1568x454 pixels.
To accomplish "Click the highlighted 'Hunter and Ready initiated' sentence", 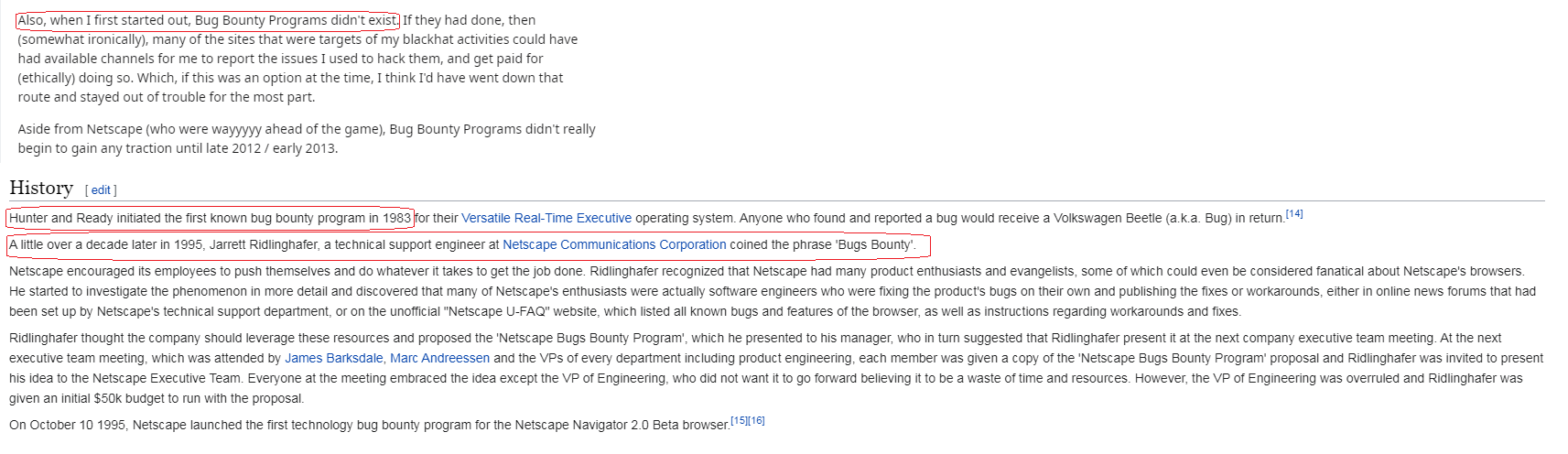I will pos(210,218).
